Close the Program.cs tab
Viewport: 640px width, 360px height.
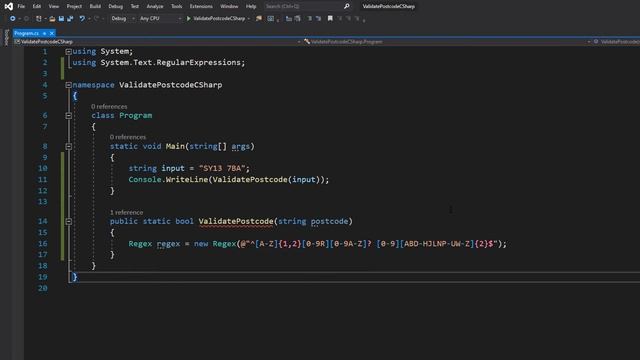[52, 33]
